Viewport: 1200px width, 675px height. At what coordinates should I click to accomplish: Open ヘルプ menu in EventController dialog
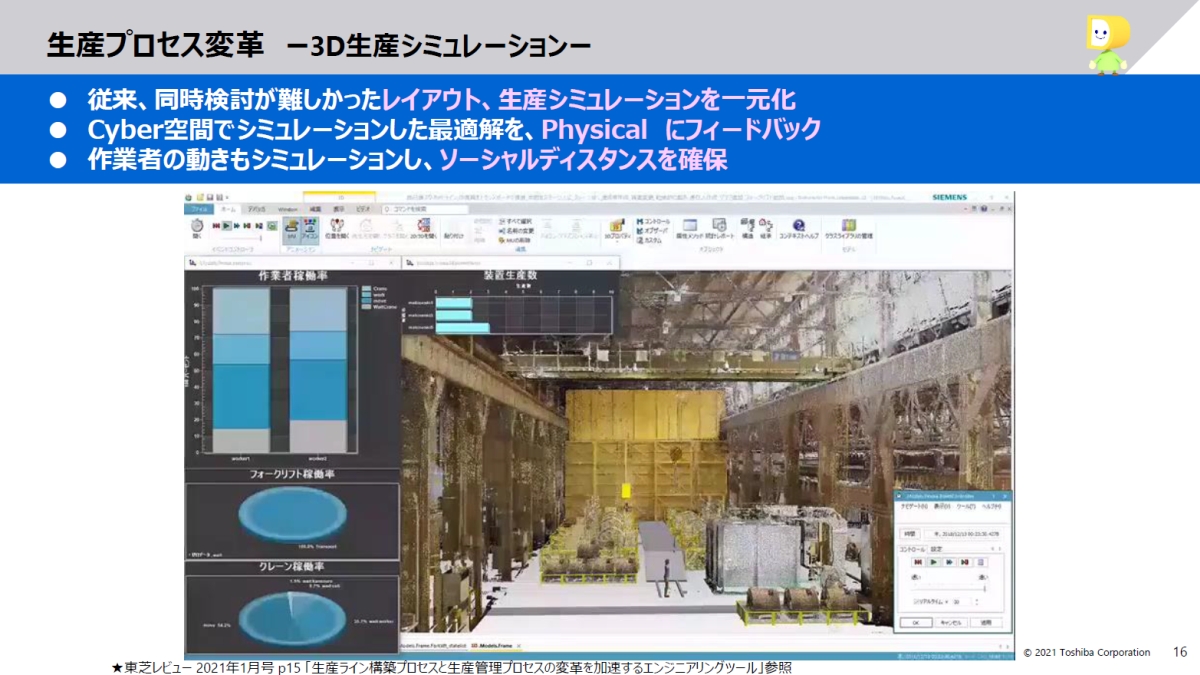(x=991, y=507)
